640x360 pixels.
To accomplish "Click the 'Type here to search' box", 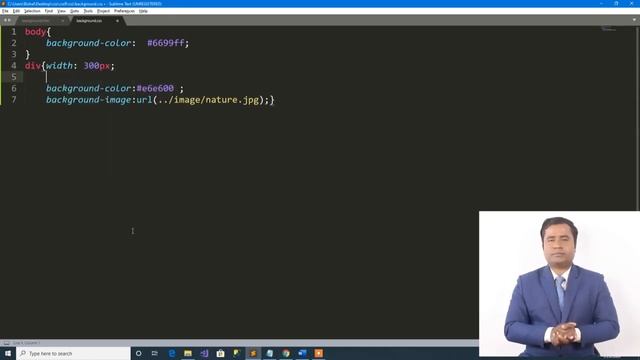I will pyautogui.click(x=73, y=353).
